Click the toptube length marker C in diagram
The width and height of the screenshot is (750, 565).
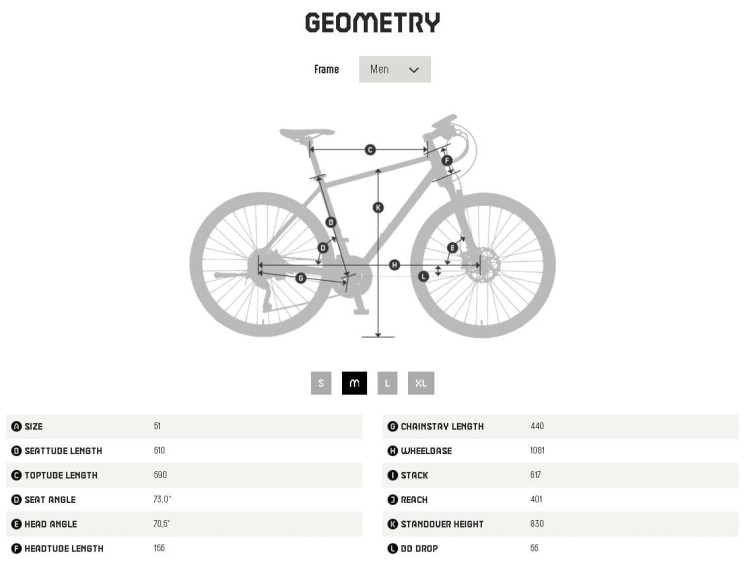click(x=370, y=150)
